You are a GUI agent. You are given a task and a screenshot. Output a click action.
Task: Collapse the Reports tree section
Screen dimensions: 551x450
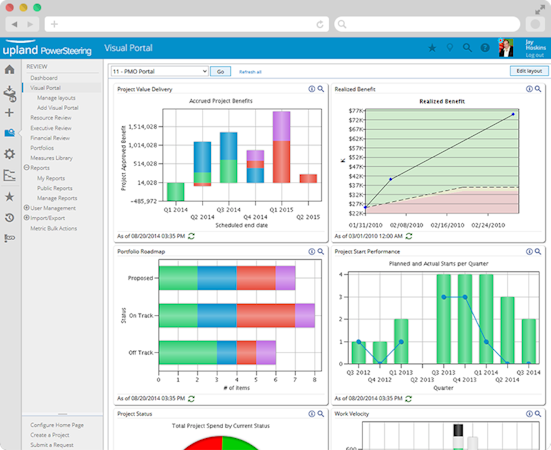click(x=26, y=168)
